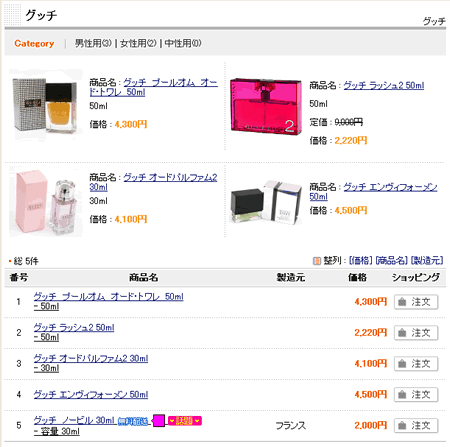Open the pink Rush 2 bottle thumbnail
The width and height of the screenshot is (450, 447).
[266, 106]
